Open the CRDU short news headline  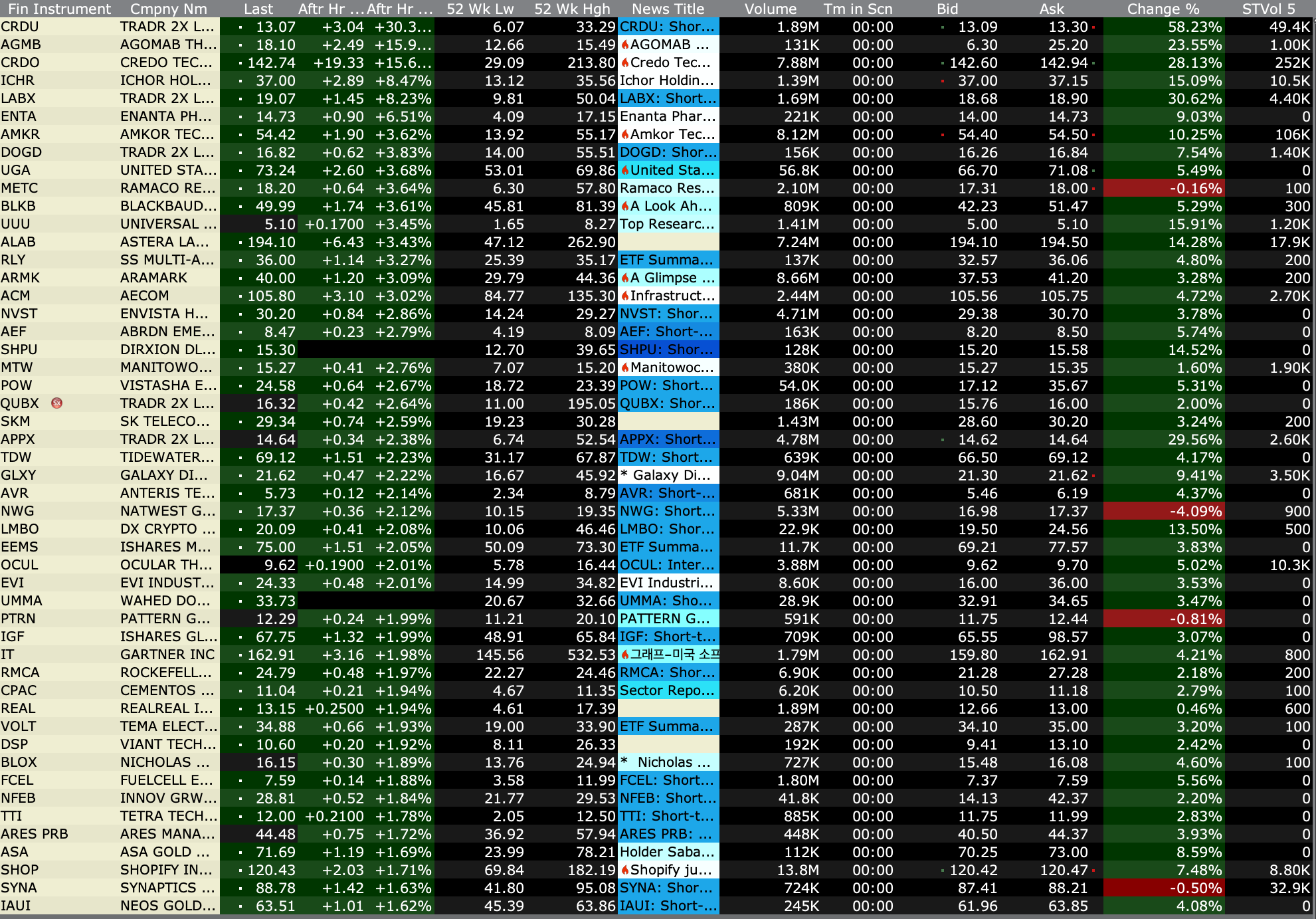pos(667,27)
